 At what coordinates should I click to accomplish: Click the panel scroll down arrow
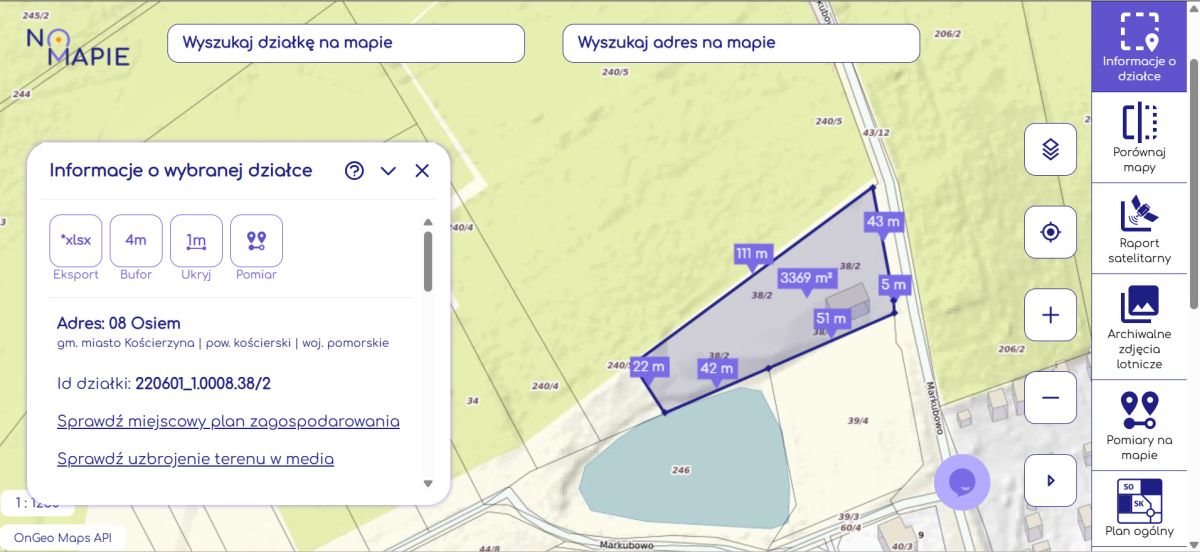tap(428, 483)
